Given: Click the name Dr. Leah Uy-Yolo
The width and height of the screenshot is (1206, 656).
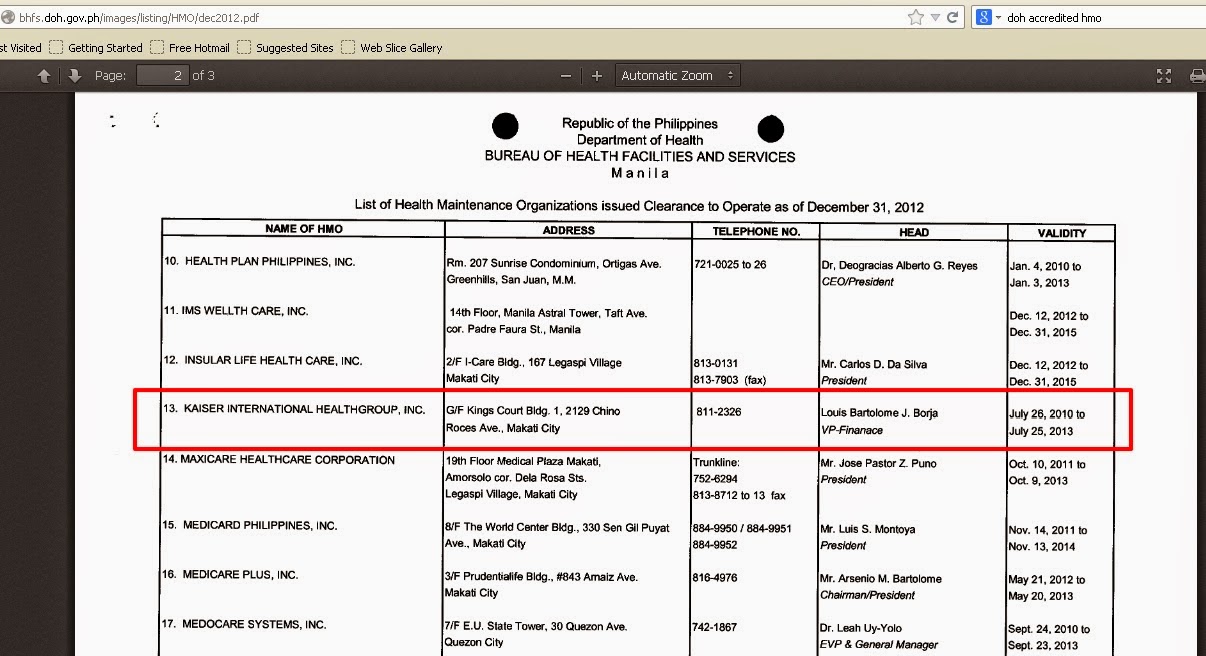Looking at the screenshot, I should [861, 628].
